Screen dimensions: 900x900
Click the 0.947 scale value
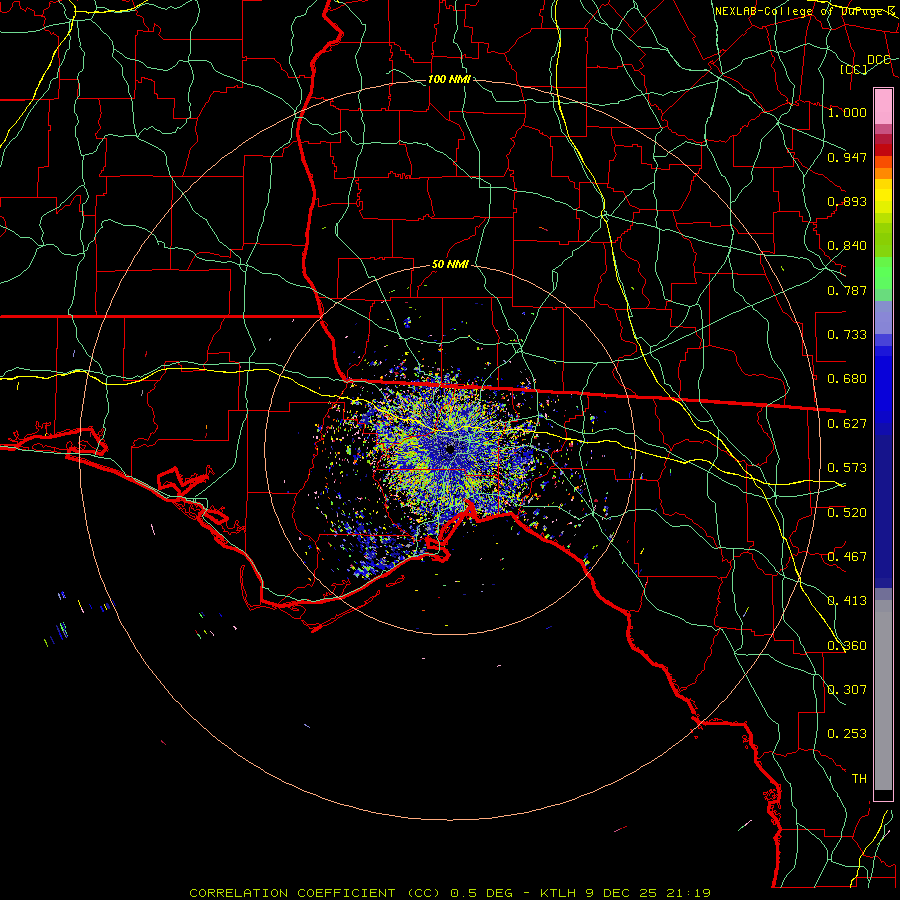tap(847, 157)
